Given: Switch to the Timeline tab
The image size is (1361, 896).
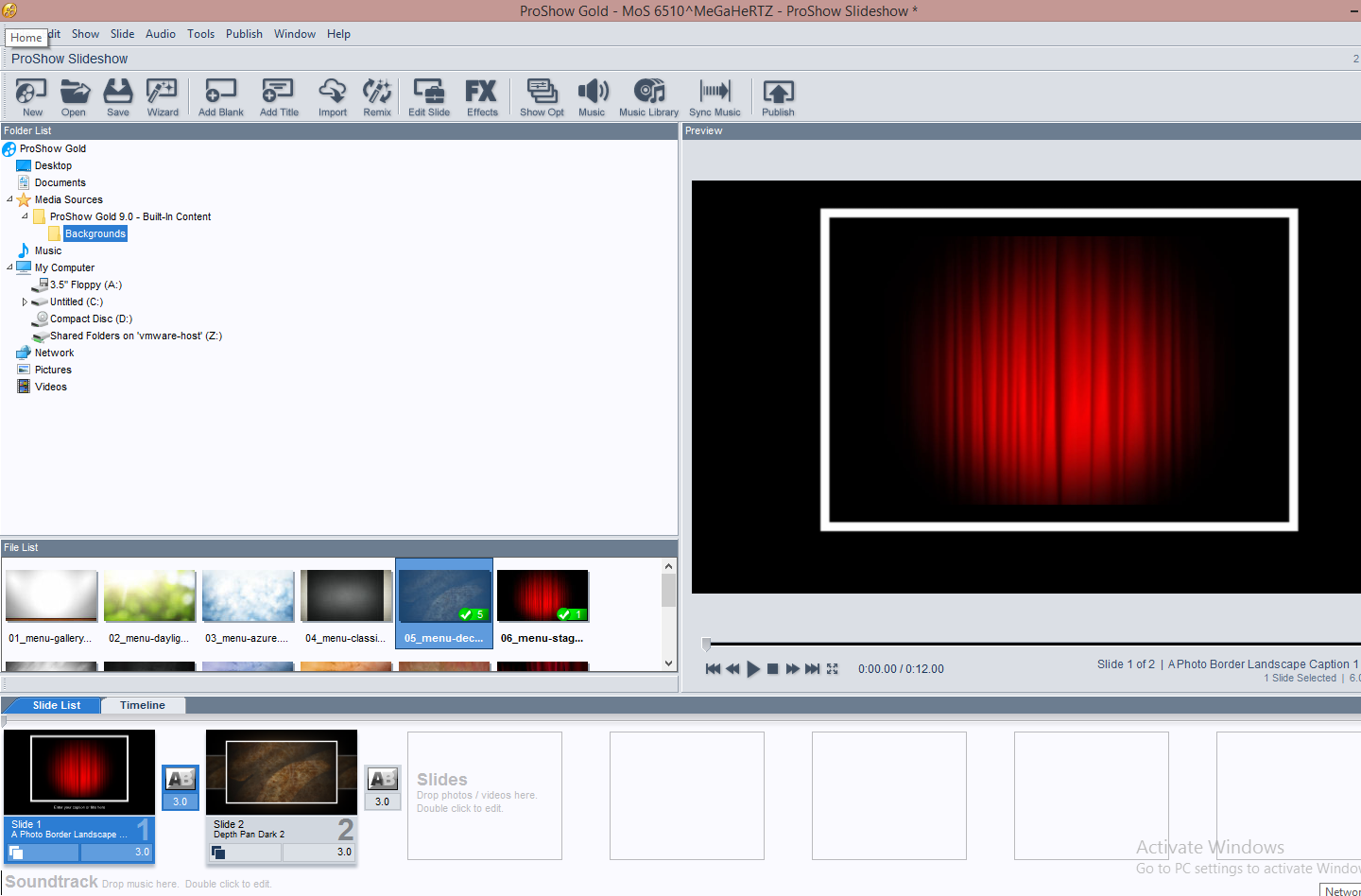Looking at the screenshot, I should point(143,704).
